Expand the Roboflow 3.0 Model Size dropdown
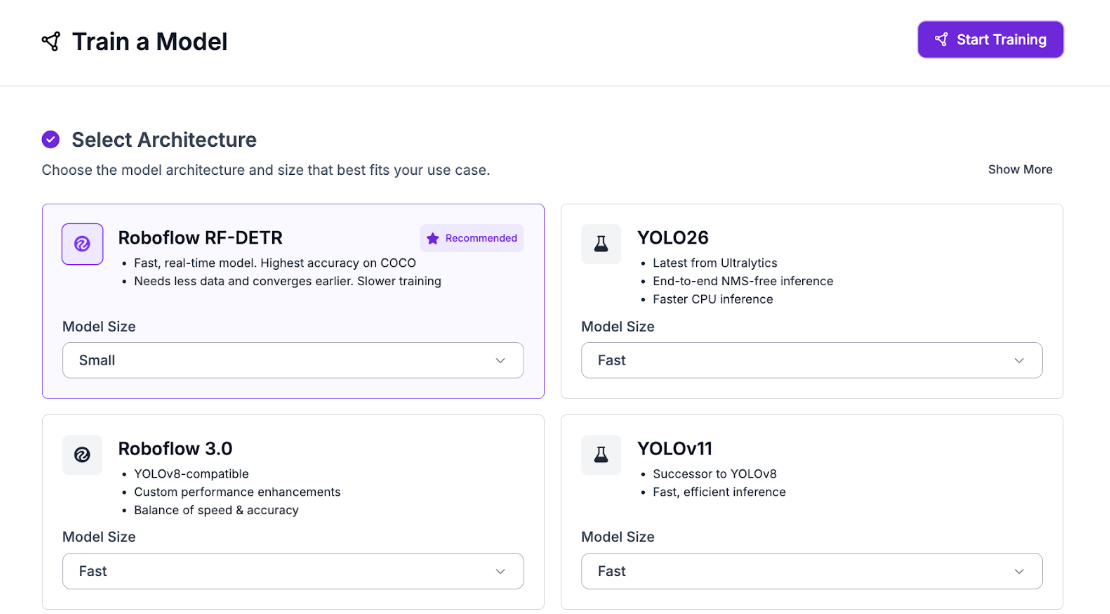1110x614 pixels. click(x=292, y=571)
